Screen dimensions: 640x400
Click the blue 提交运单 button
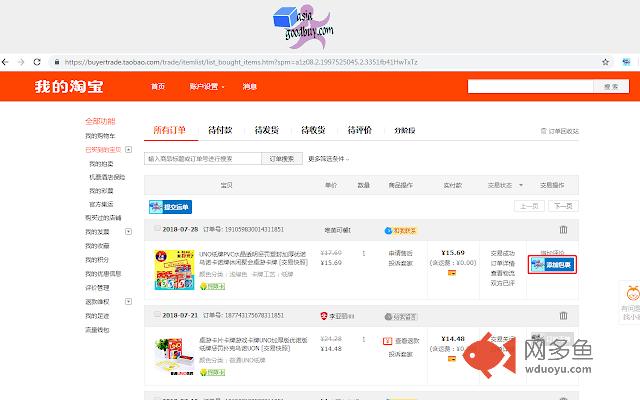coord(170,207)
